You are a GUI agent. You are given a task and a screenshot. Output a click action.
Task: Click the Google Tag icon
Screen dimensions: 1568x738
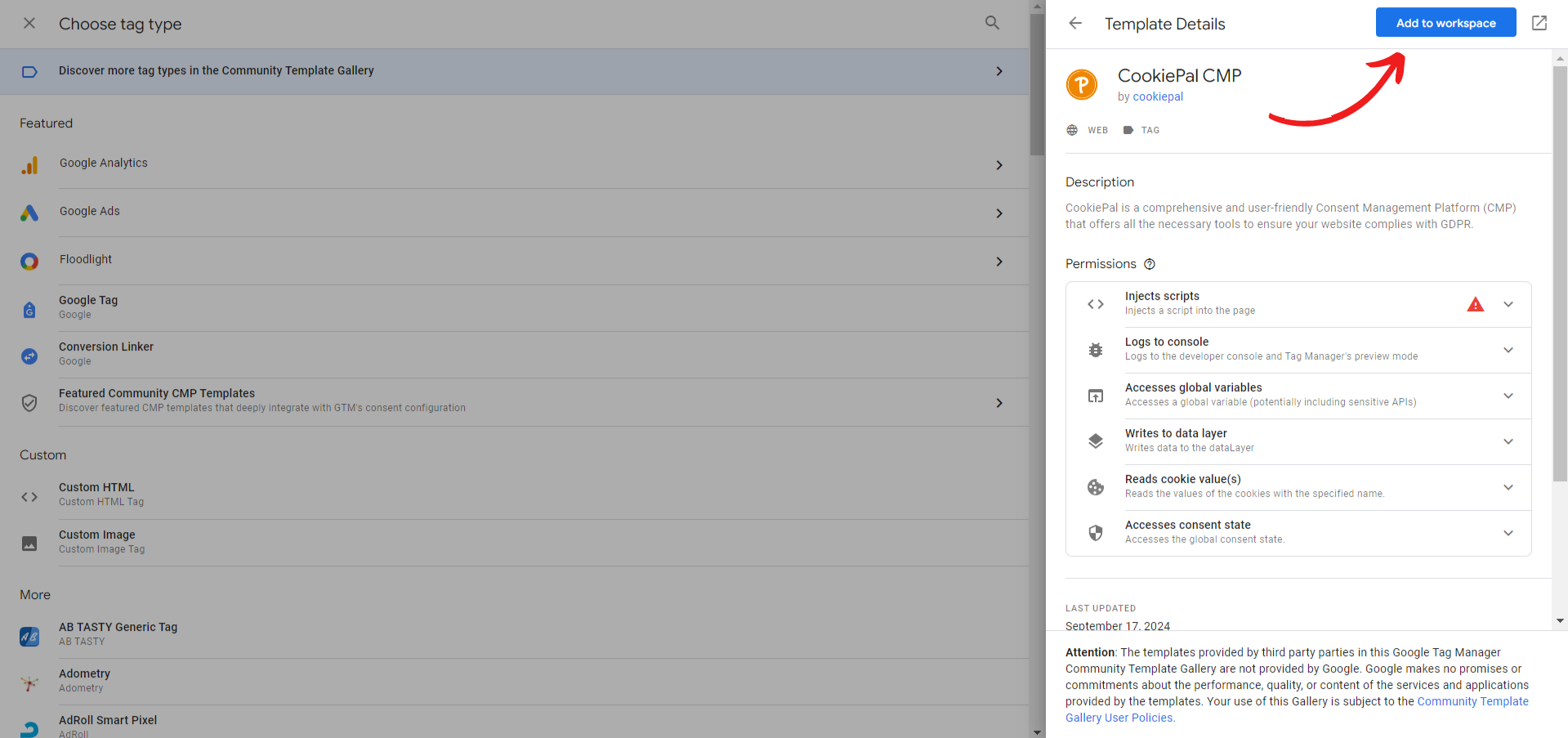click(x=30, y=308)
